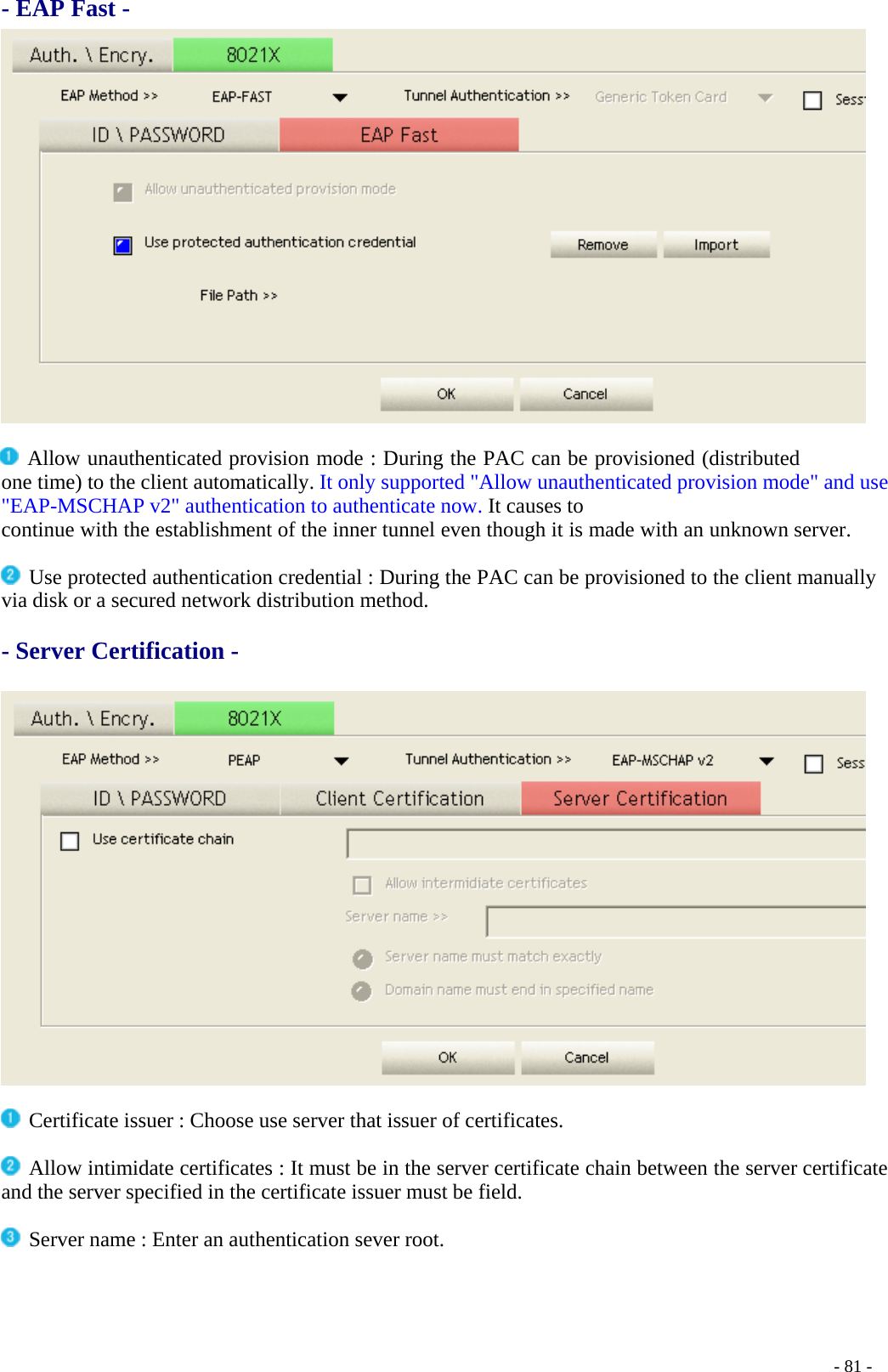Open ID \ PASSWORD tab beside Client Certification
This screenshot has width=888, height=1372.
(160, 799)
